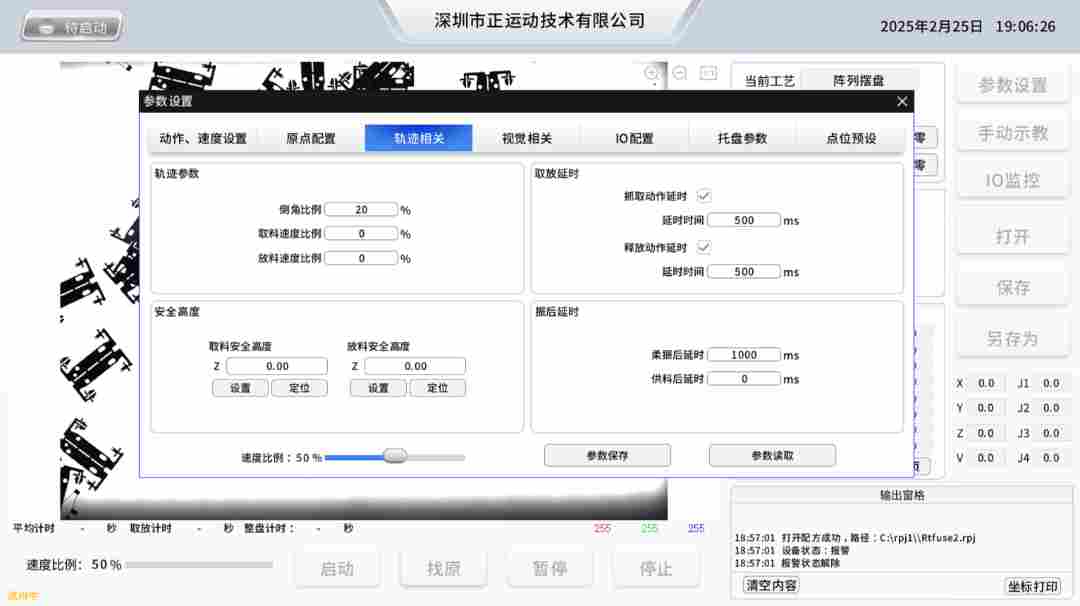The width and height of the screenshot is (1080, 606).
Task: Click the 打开配方成功 log line
Action: click(855, 538)
